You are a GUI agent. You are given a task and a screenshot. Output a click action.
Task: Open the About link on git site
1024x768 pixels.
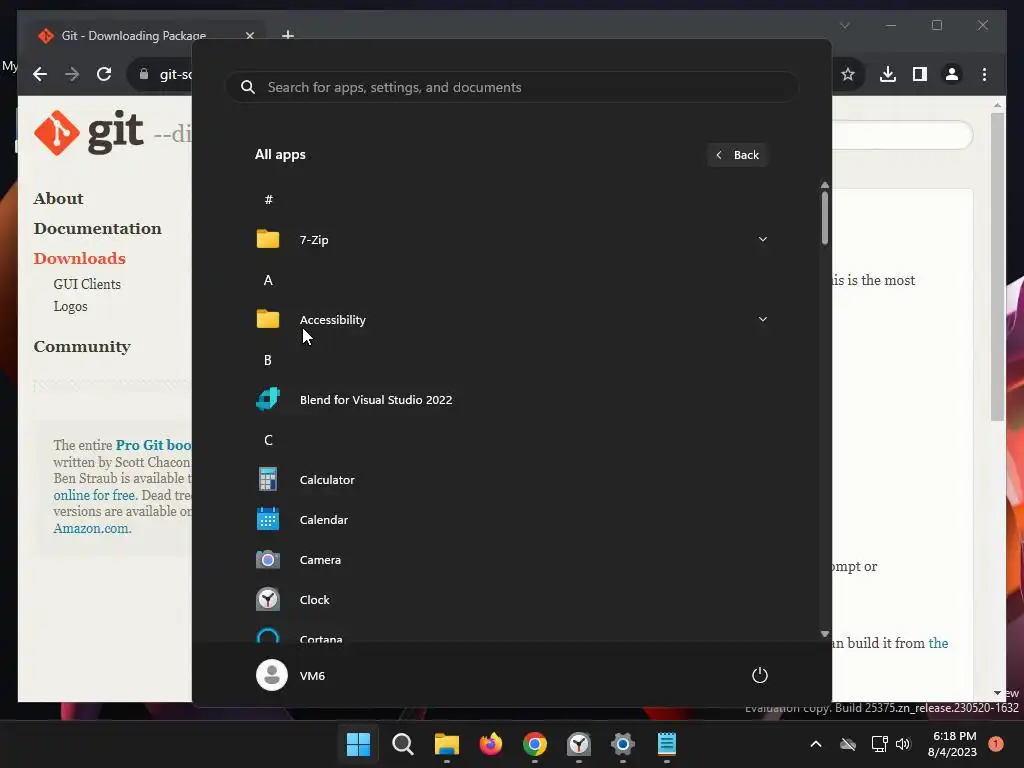coord(59,199)
